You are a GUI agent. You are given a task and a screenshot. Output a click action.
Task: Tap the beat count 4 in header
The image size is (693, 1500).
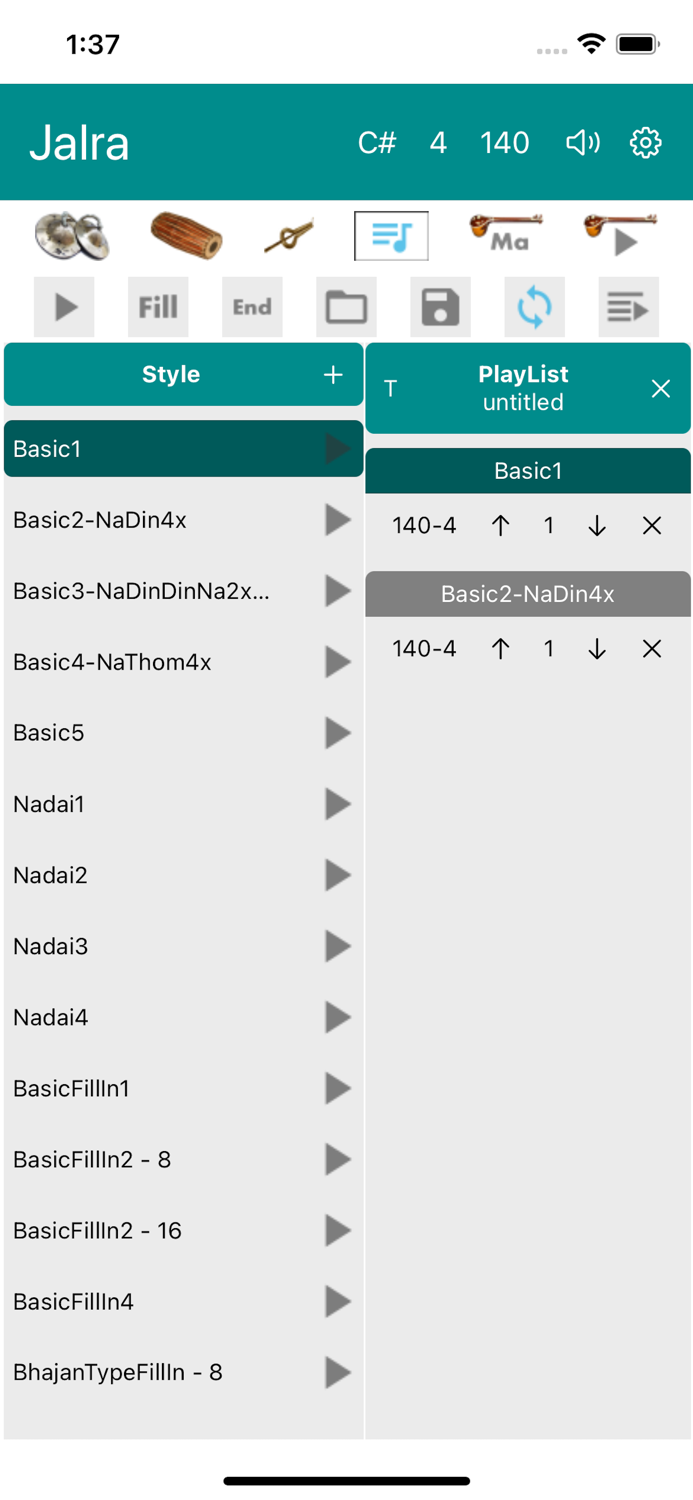point(438,143)
